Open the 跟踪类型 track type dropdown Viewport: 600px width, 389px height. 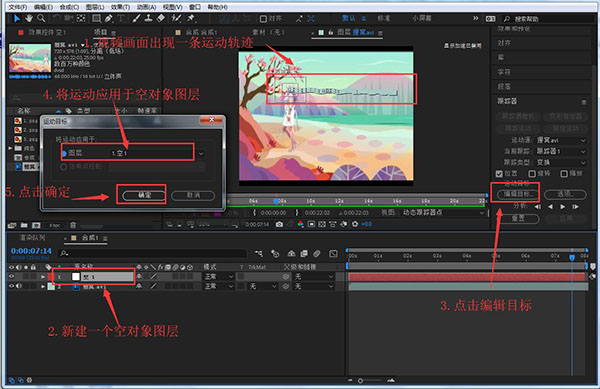click(561, 163)
